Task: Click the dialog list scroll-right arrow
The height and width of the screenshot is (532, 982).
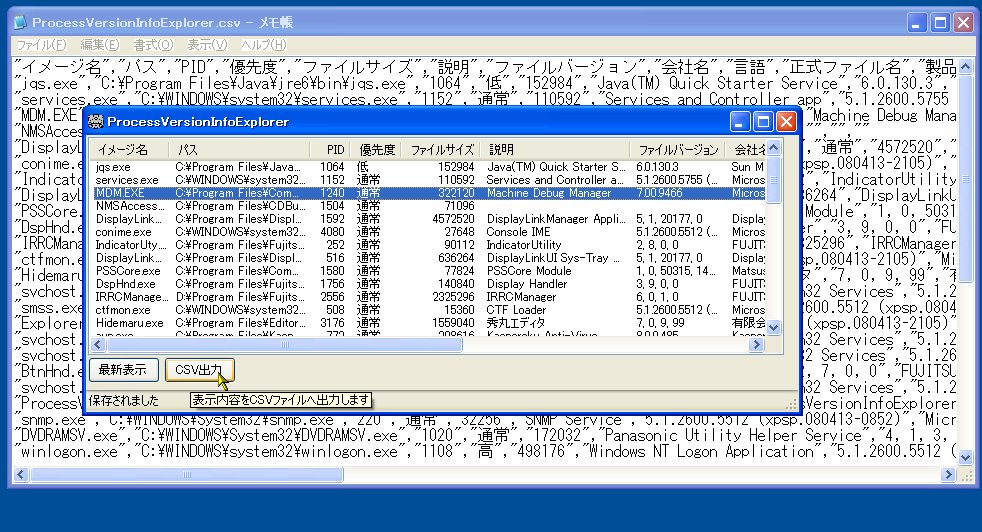Action: (x=757, y=344)
